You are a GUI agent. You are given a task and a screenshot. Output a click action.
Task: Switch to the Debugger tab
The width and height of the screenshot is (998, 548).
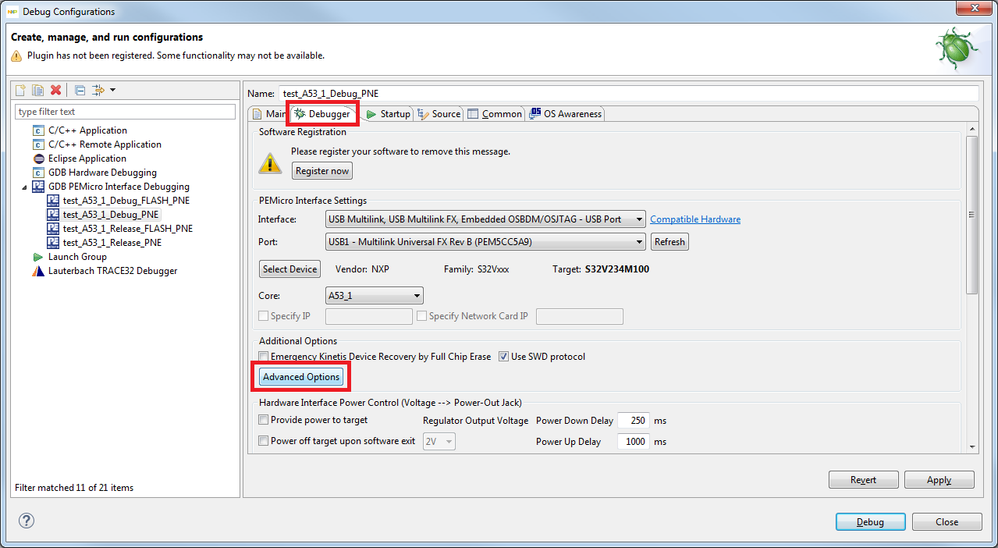click(x=323, y=114)
